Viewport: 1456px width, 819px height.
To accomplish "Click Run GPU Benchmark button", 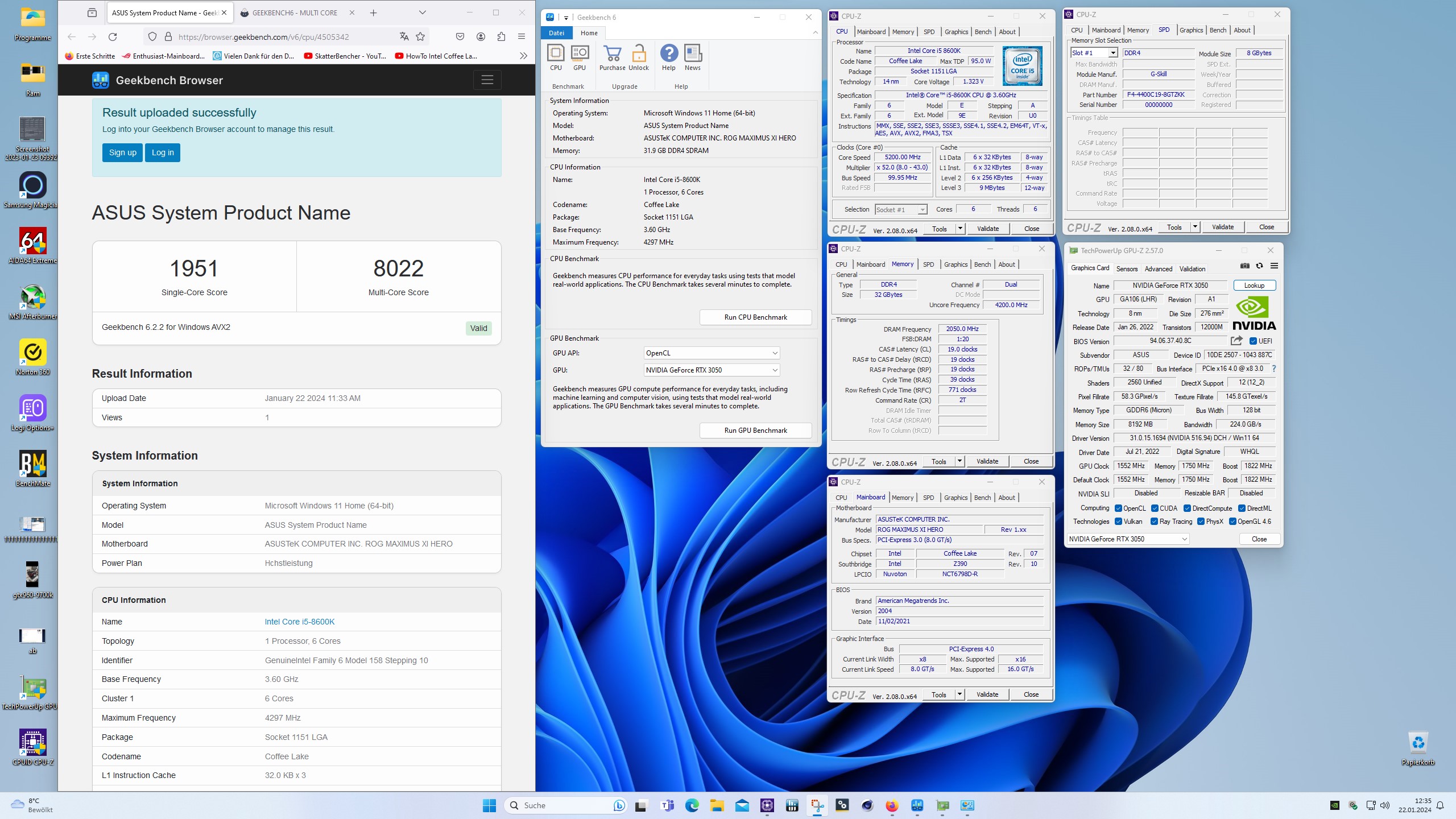I will [755, 431].
